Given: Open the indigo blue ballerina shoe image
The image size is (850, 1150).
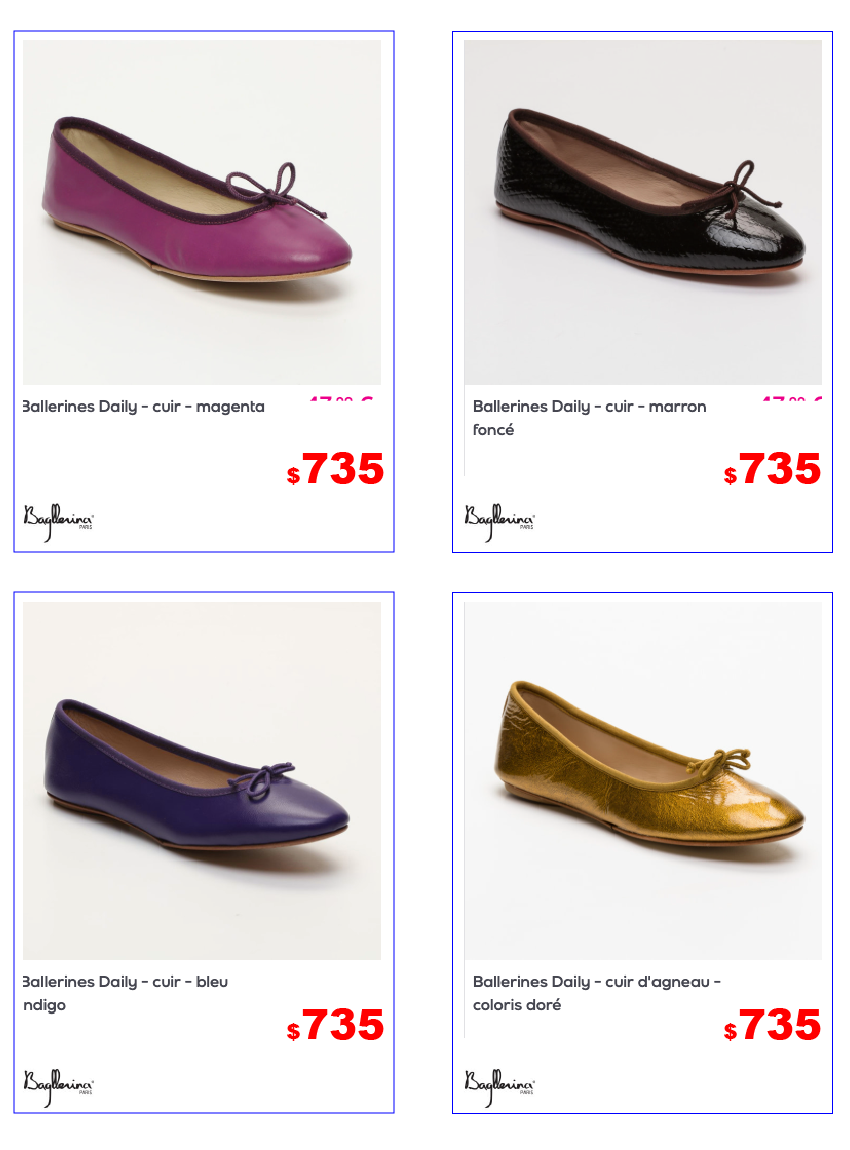Looking at the screenshot, I should pos(202,780).
